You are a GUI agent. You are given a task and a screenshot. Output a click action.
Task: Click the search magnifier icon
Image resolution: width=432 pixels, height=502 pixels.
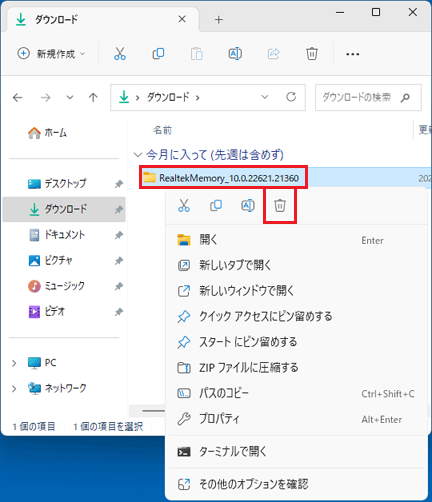405,98
